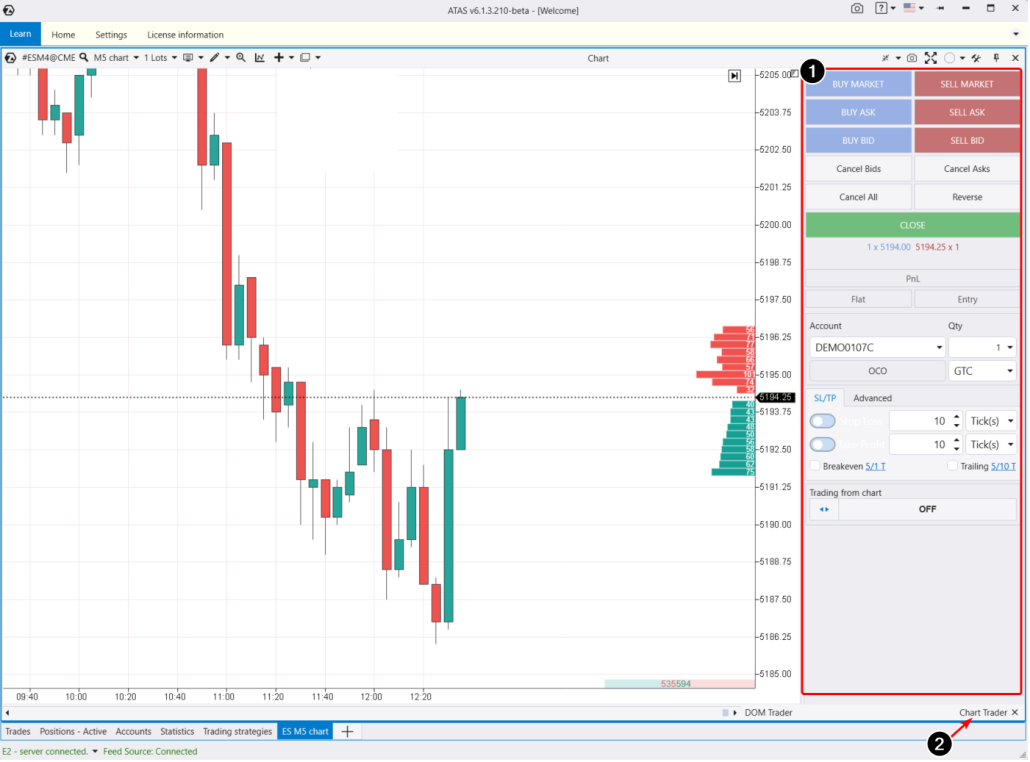The width and height of the screenshot is (1030, 762).
Task: Check the Breakeven checkbox
Action: (816, 466)
